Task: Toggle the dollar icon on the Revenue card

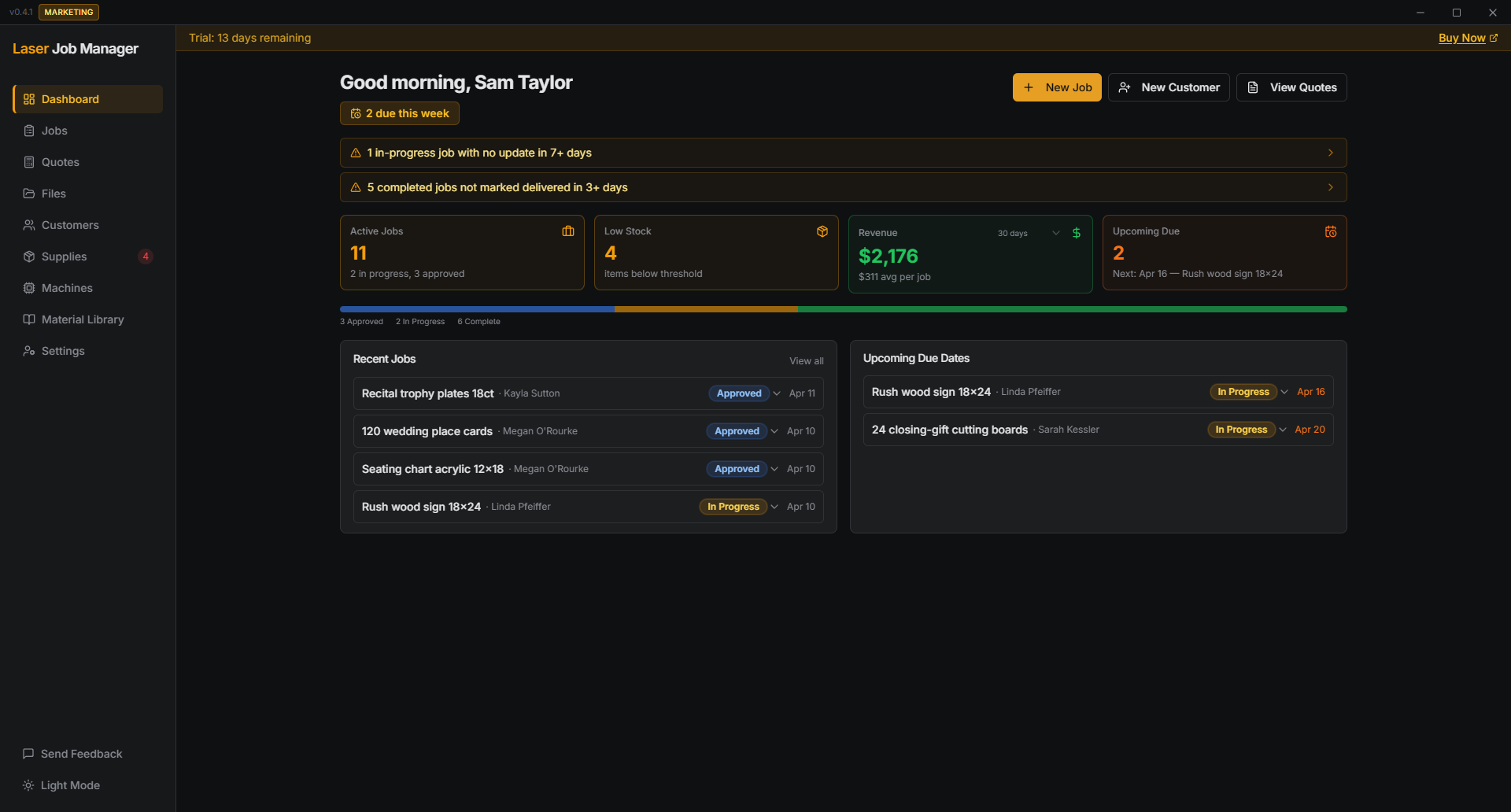Action: coord(1076,233)
